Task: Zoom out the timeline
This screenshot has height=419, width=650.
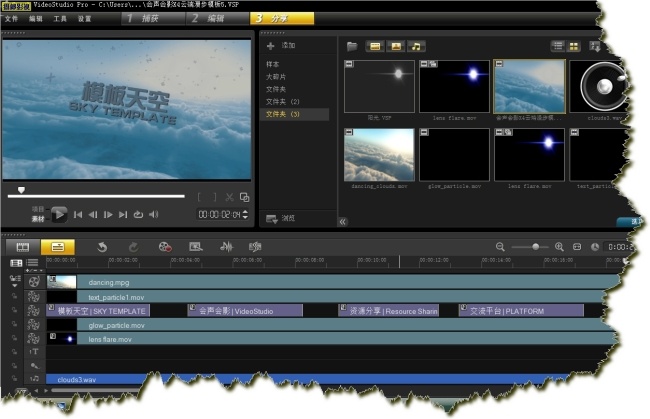Action: [500, 247]
